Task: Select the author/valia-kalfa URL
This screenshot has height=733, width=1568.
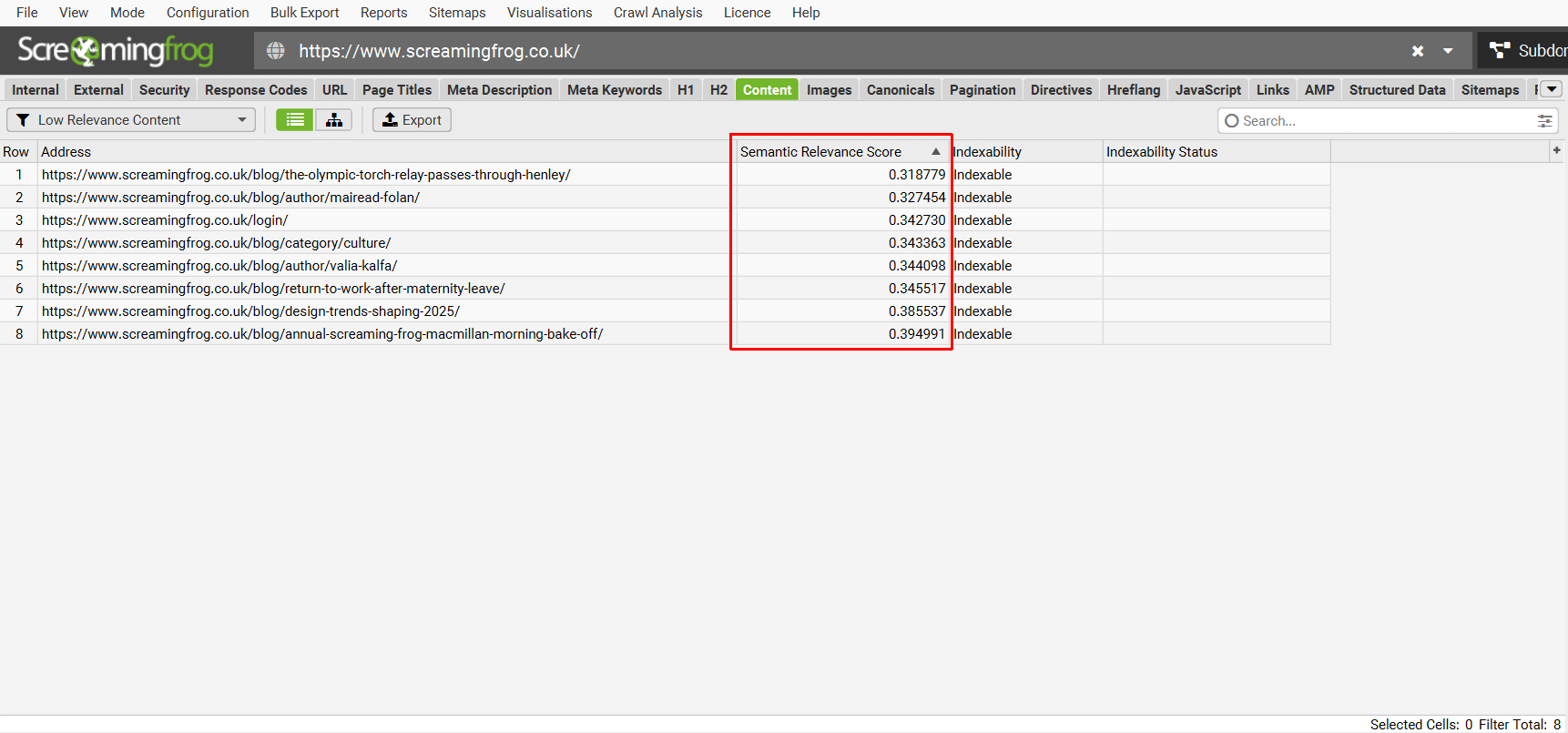Action: coord(219,265)
